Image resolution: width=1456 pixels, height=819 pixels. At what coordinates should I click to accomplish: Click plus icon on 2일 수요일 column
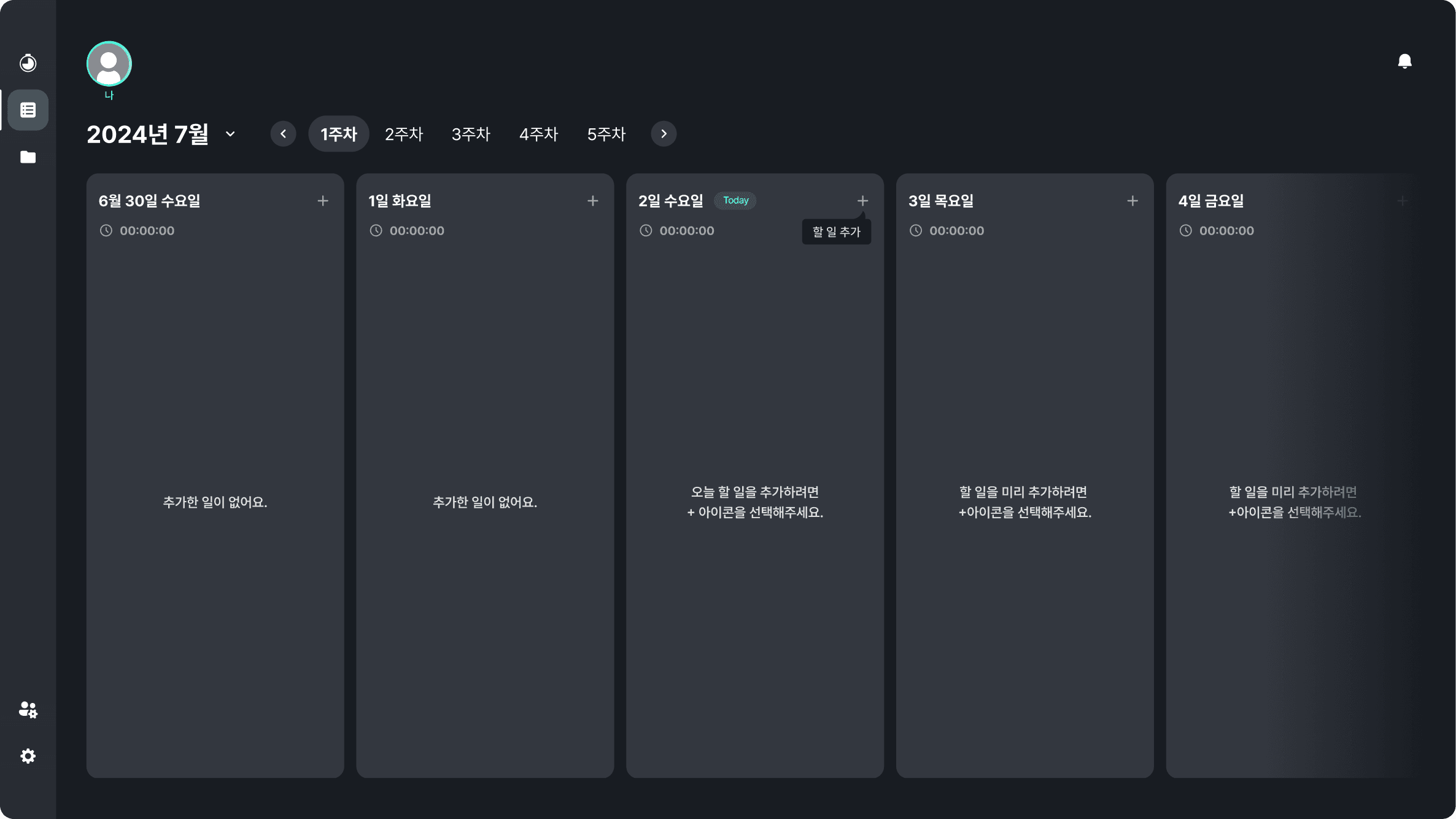[862, 201]
